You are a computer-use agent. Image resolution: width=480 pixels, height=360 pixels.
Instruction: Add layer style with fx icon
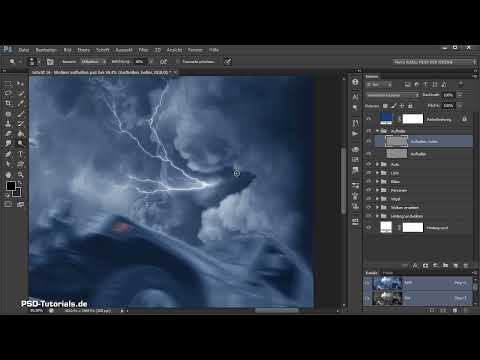coord(415,266)
